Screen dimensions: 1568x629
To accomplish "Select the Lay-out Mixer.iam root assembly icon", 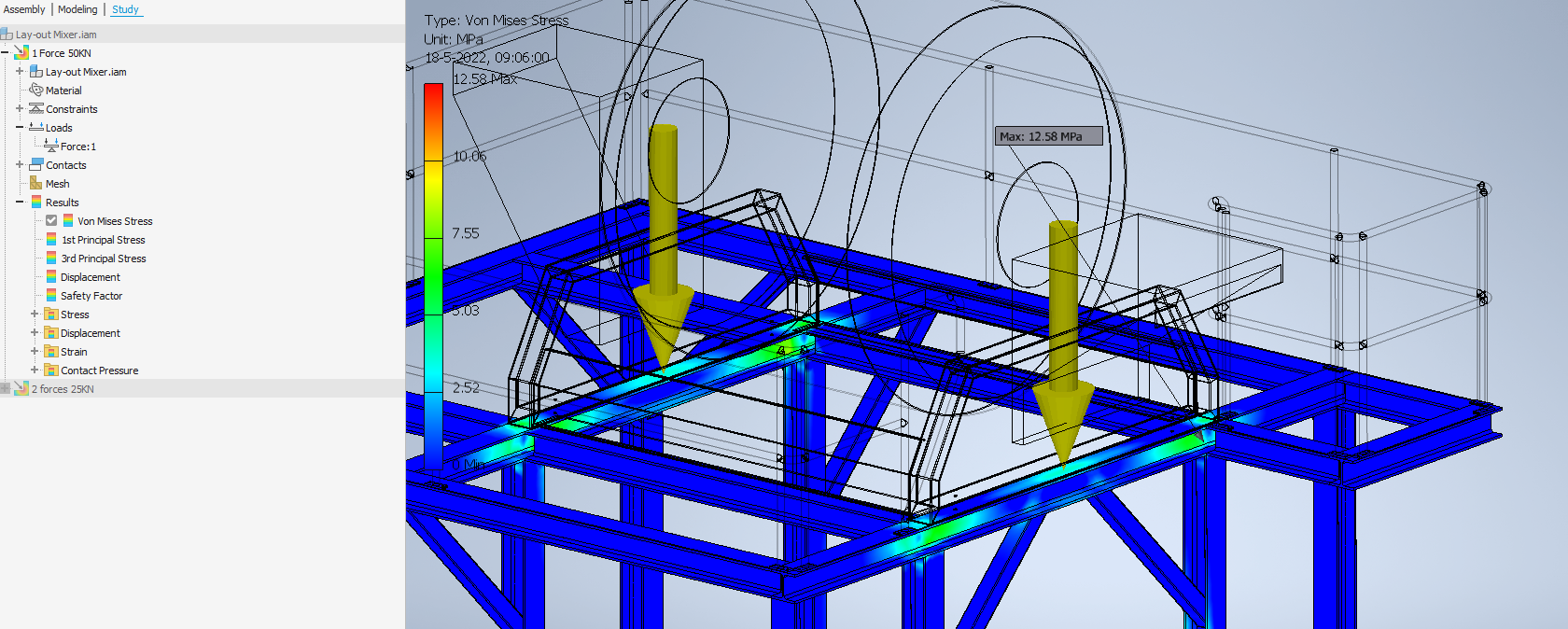I will (7, 35).
